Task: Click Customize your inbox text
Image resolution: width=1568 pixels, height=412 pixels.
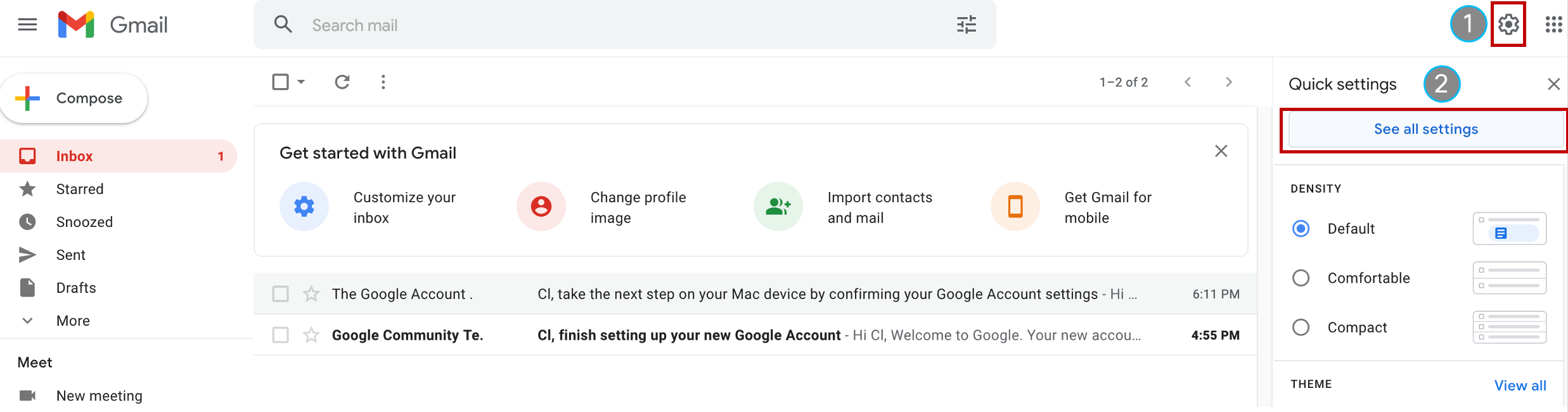Action: point(404,207)
